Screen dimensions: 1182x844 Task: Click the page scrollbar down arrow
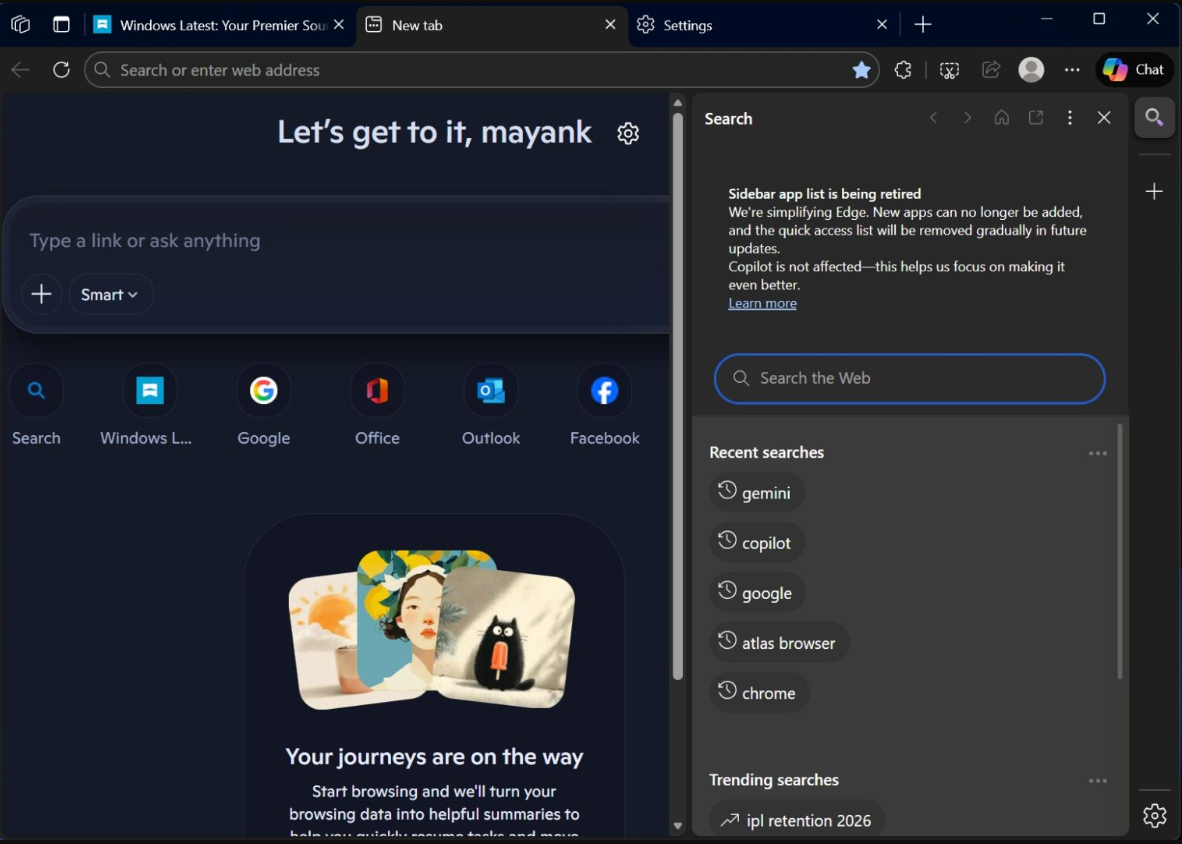coord(678,827)
